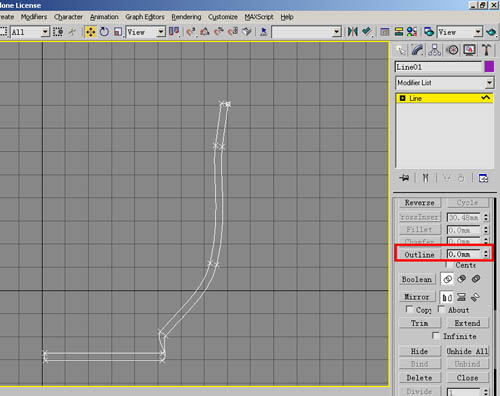Click the Extend button
Screen dimensions: 500x396
467,323
